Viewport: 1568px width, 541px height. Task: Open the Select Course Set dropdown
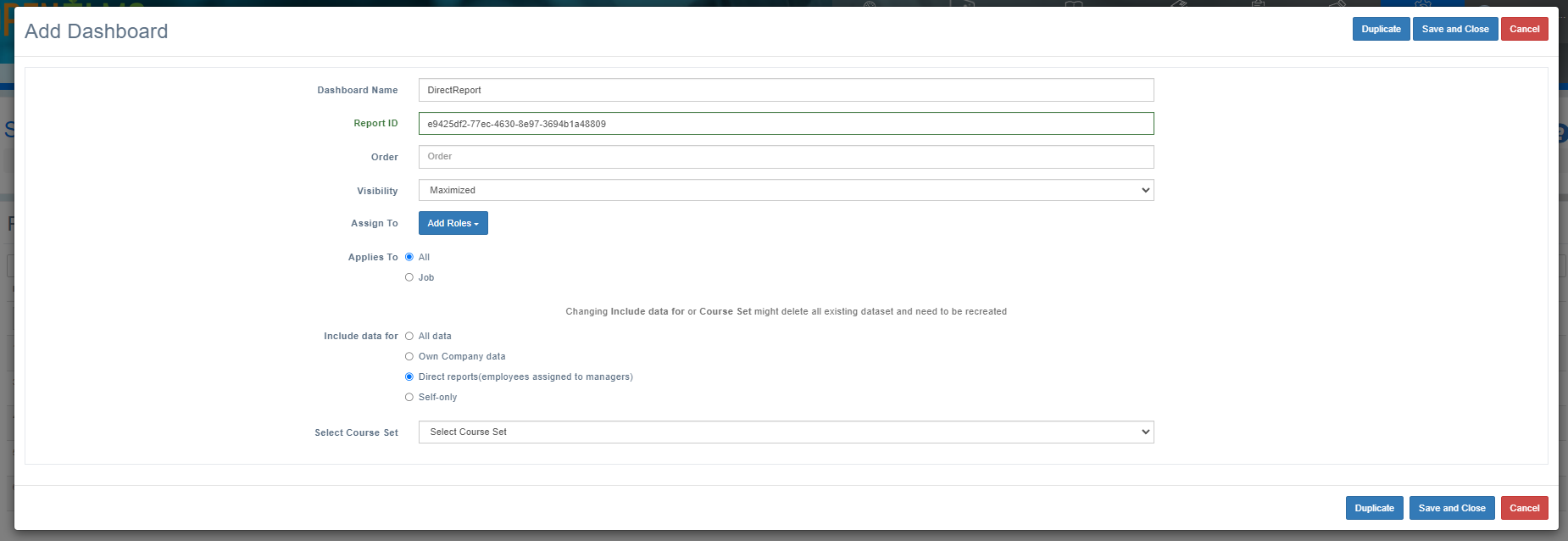point(786,432)
